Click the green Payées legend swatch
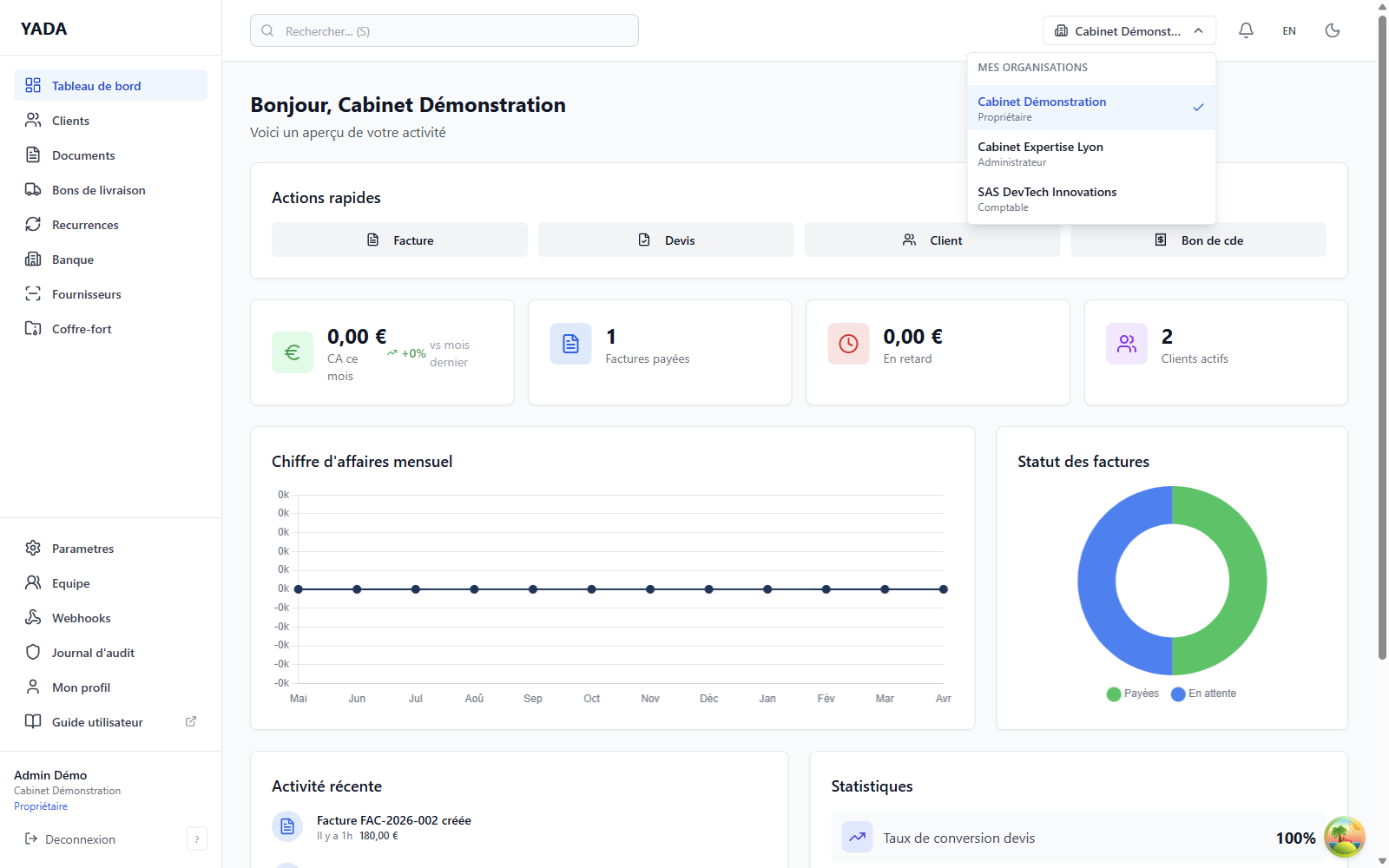The height and width of the screenshot is (868, 1389). point(1114,694)
